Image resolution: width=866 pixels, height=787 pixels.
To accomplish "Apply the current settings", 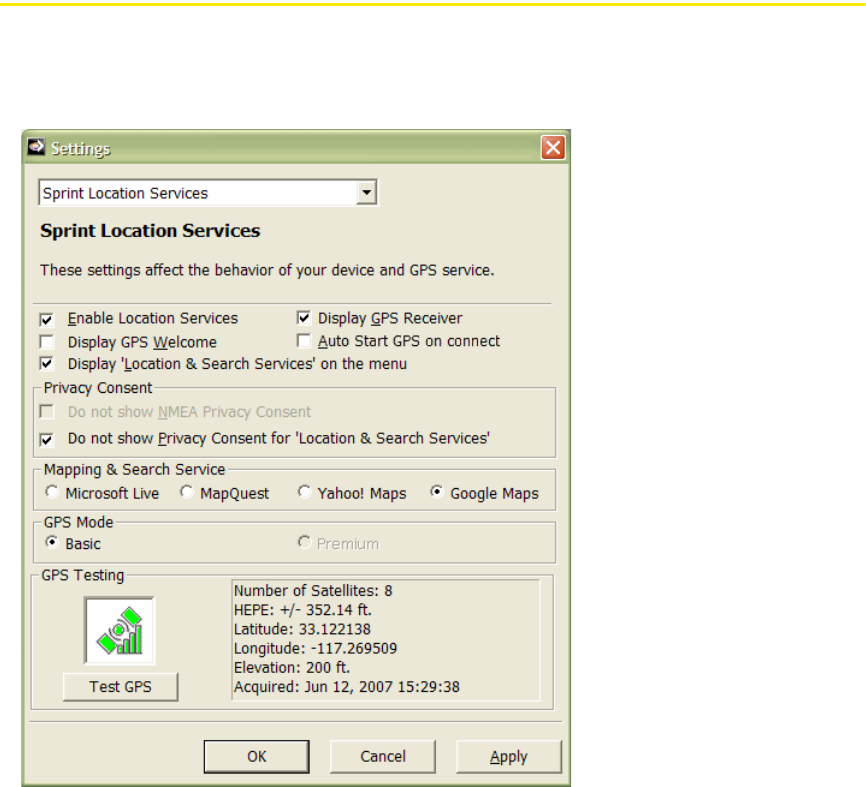I will coord(509,756).
